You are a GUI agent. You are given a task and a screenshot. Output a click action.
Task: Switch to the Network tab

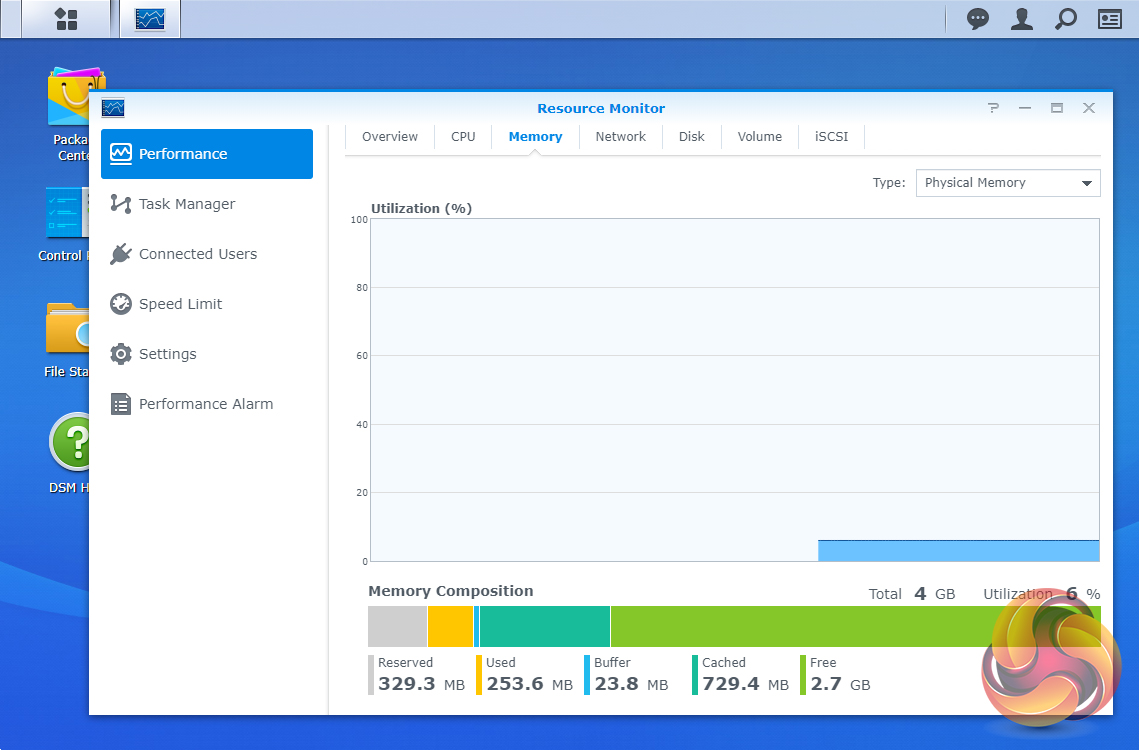(620, 137)
